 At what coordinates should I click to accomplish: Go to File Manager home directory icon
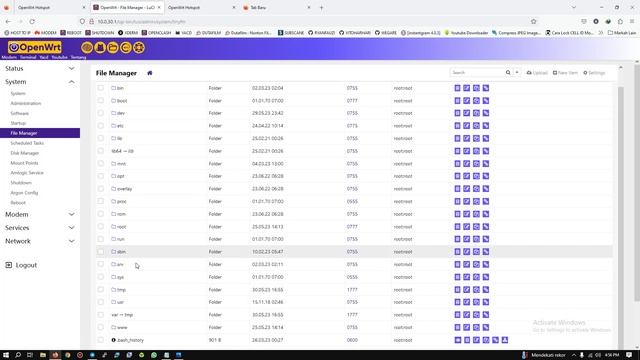(149, 73)
